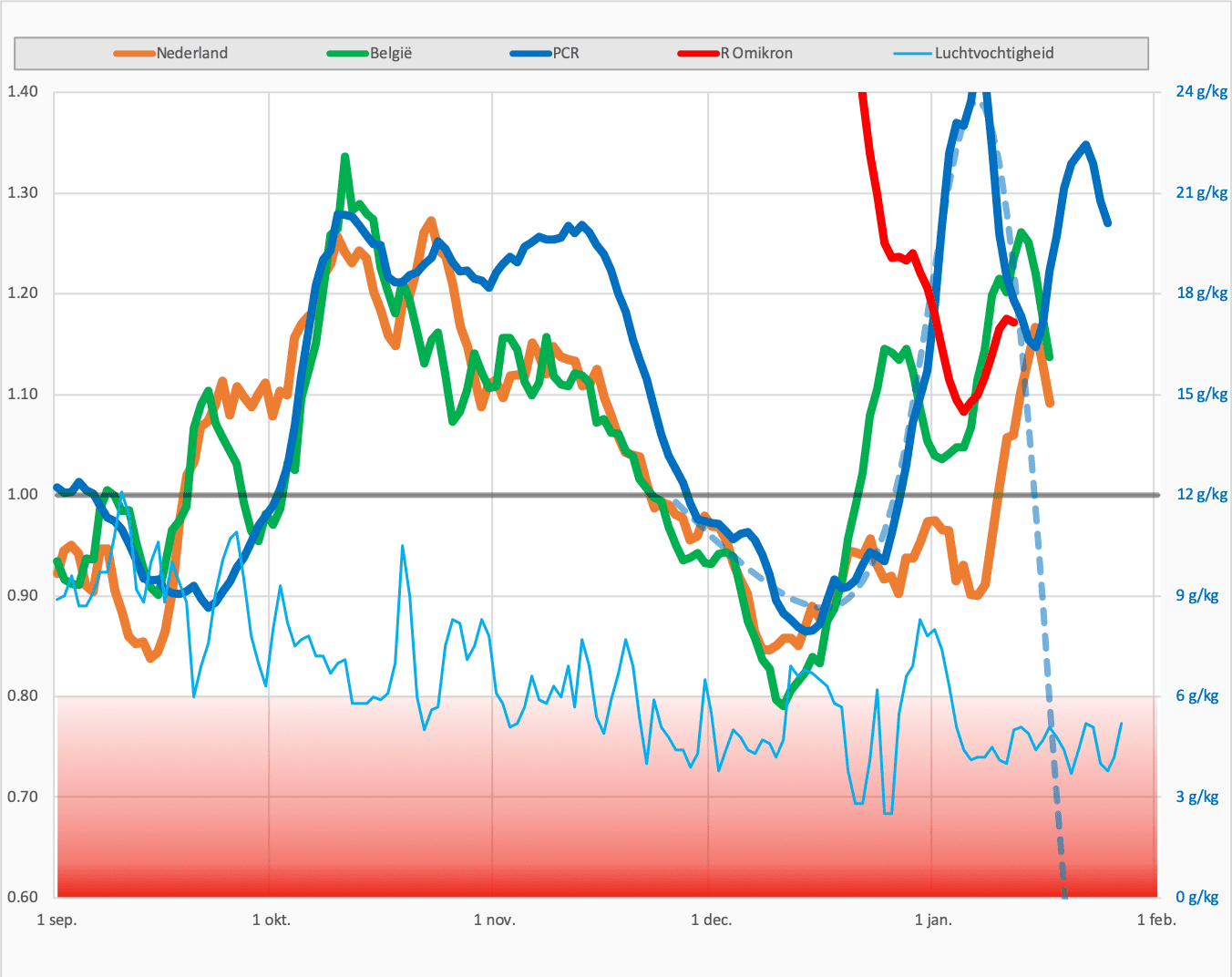Select the 1 jan. date label
Screen dimensions: 1232x977
pyautogui.click(x=933, y=920)
